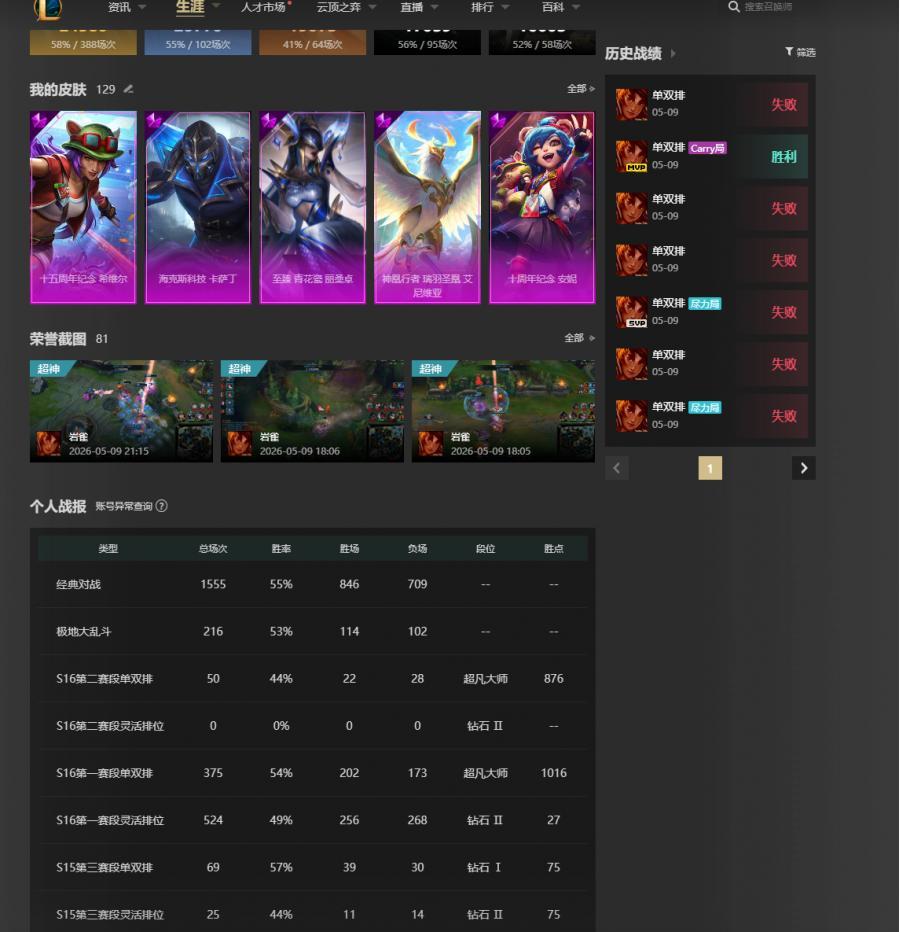Click in the 搜索召唤师 search field
Screen dimensions: 900x932
pyautogui.click(x=768, y=7)
